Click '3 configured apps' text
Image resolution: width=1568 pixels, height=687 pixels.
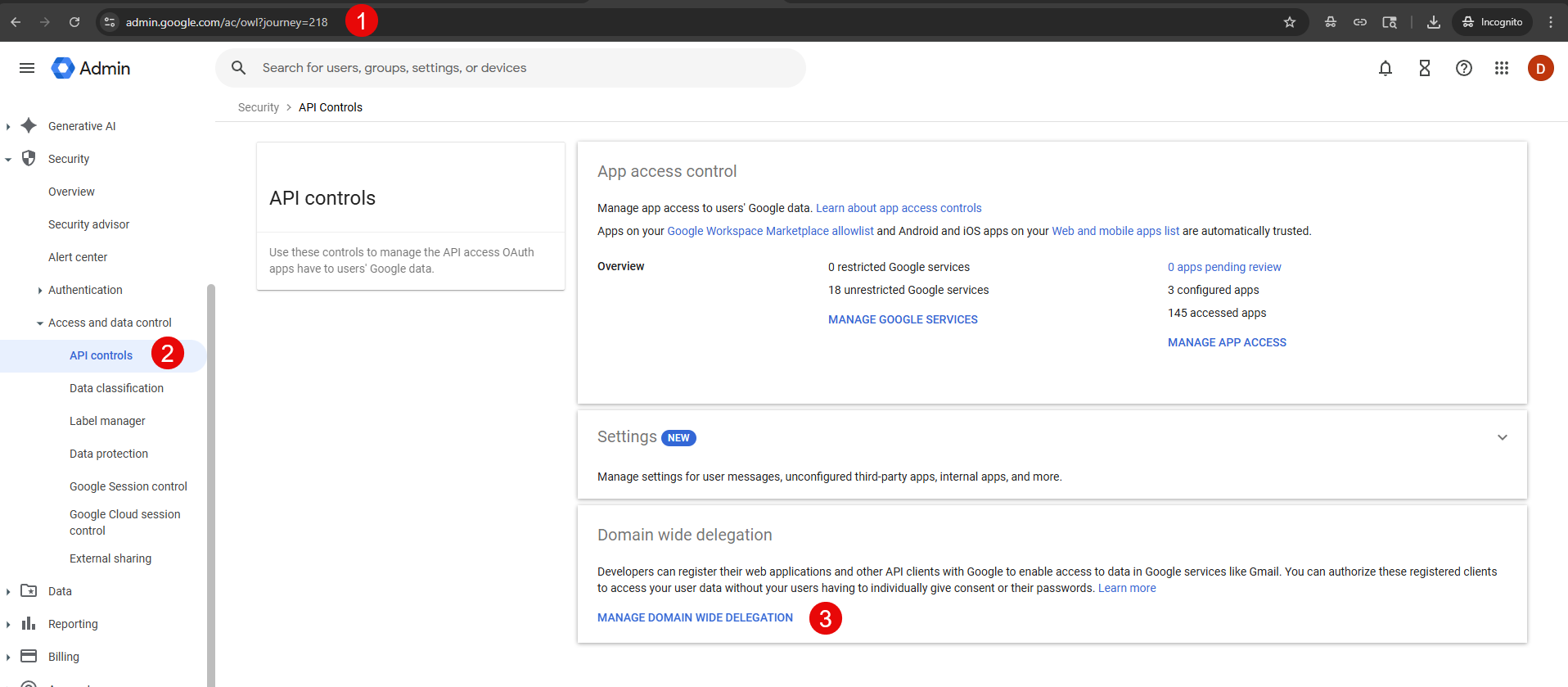(x=1214, y=290)
